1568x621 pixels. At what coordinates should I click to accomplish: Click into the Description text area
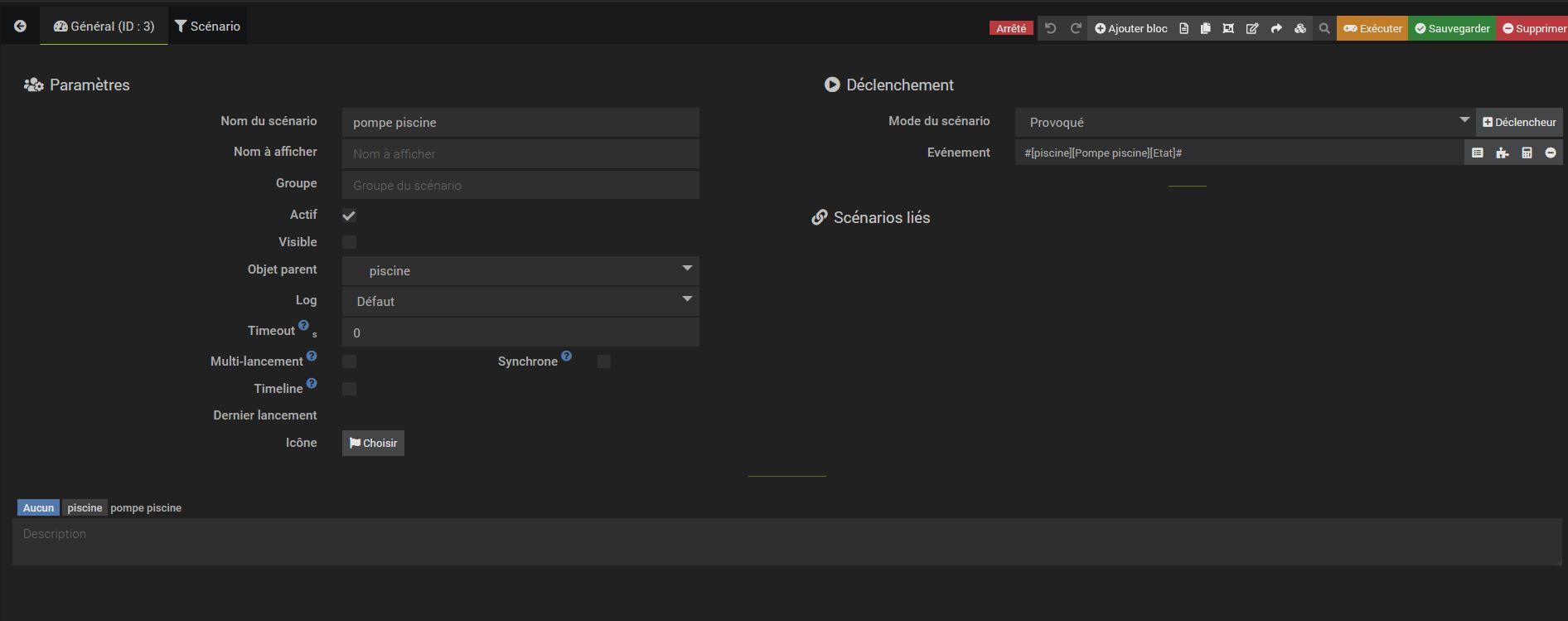click(x=786, y=542)
